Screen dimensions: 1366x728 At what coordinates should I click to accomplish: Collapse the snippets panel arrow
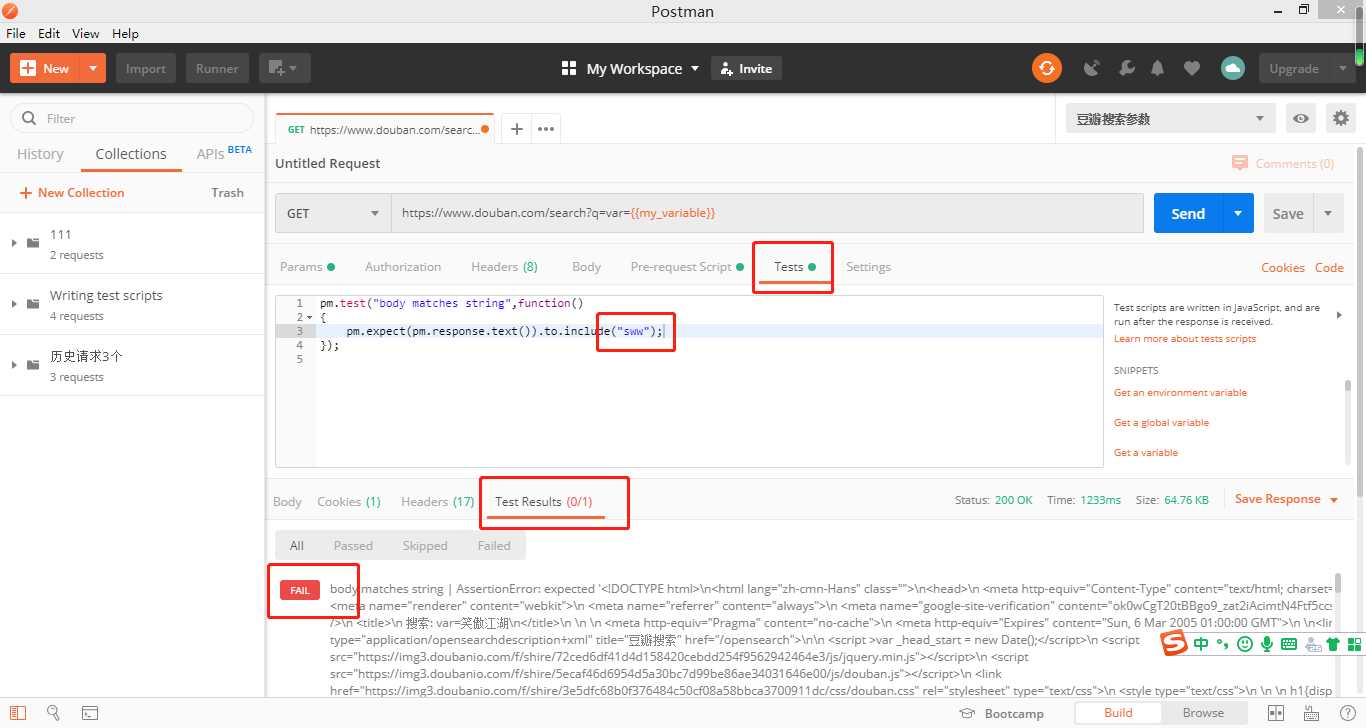point(1339,315)
